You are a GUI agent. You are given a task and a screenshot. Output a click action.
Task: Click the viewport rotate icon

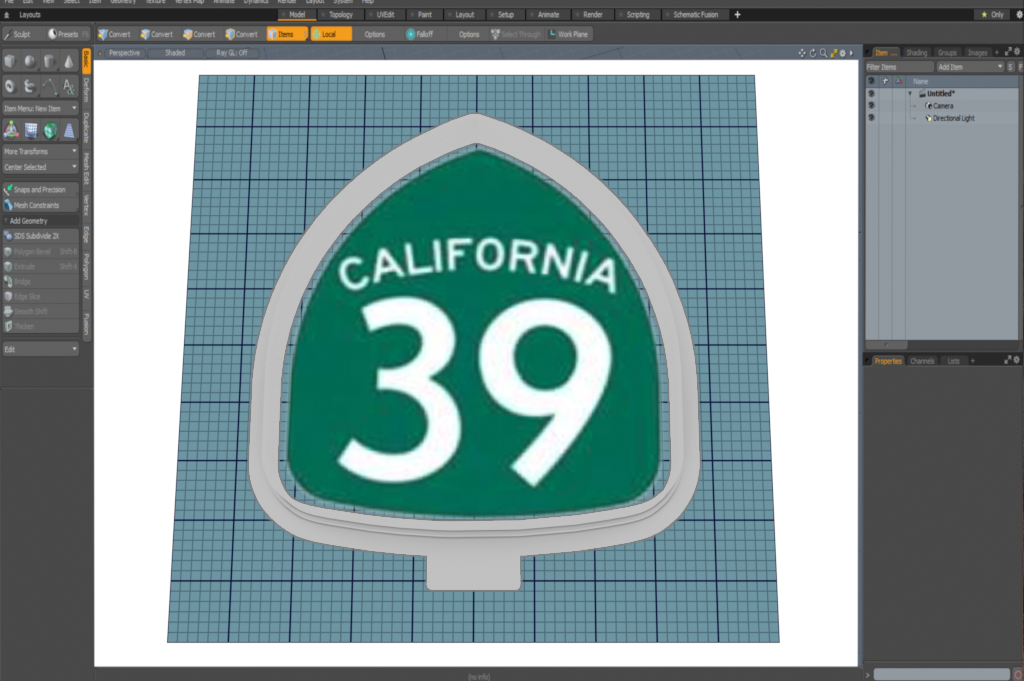tap(812, 53)
